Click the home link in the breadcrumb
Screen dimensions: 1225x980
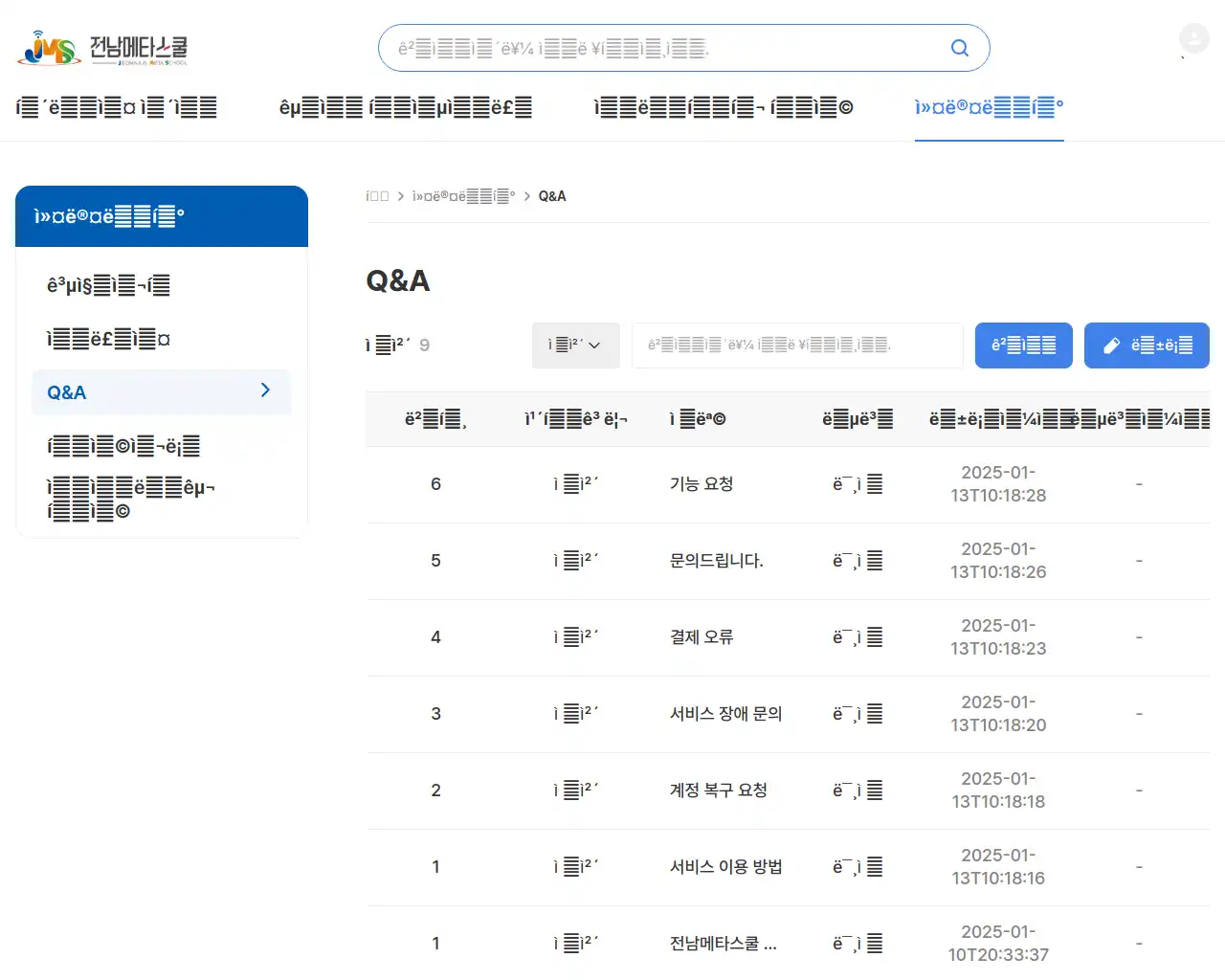pos(377,196)
